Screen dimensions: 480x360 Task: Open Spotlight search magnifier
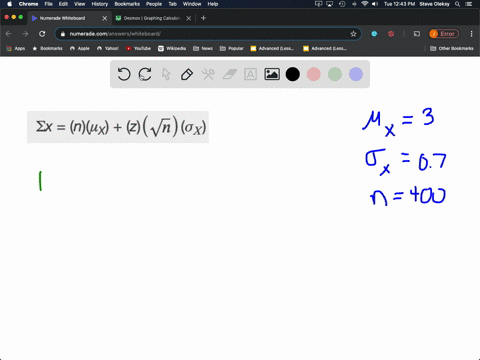458,4
